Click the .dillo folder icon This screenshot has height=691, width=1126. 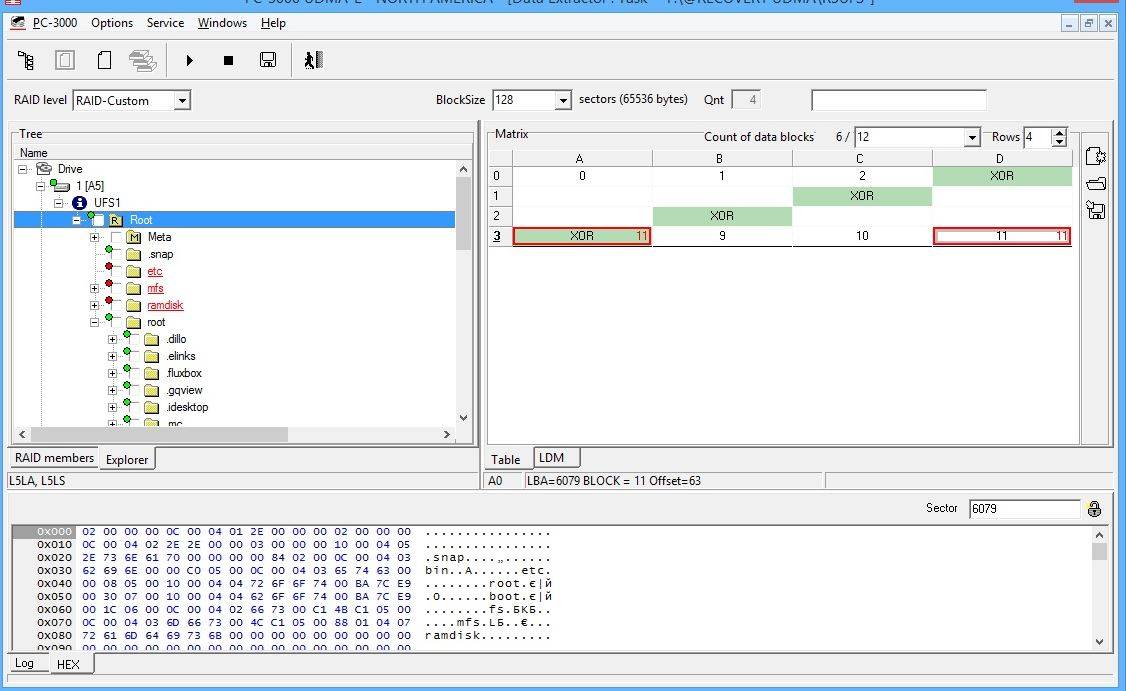coord(152,339)
